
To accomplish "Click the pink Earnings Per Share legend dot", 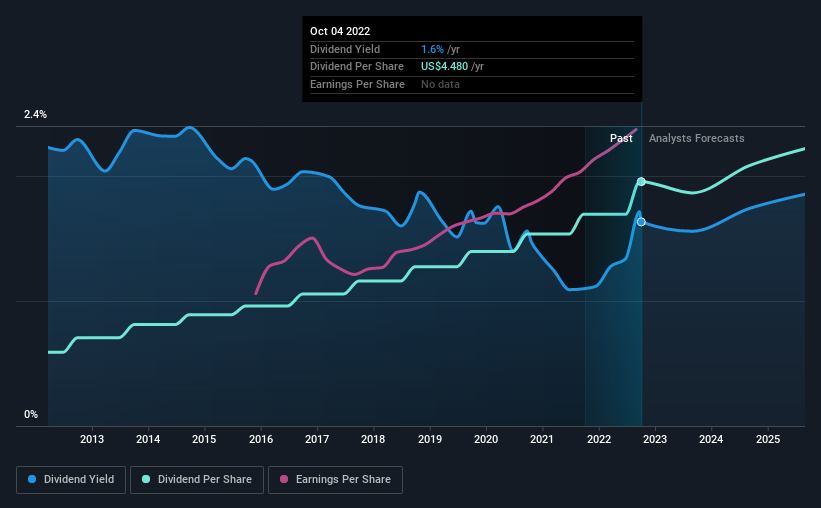I will tap(284, 479).
